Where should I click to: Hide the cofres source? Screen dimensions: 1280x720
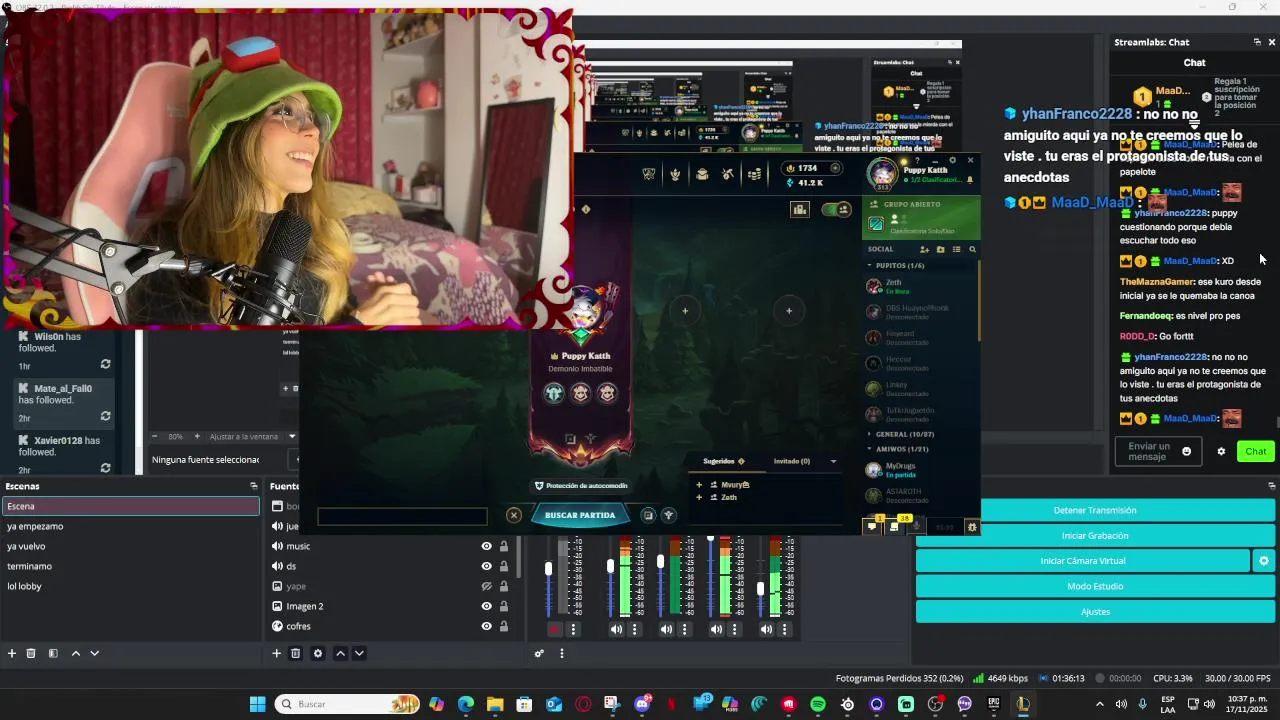click(486, 626)
